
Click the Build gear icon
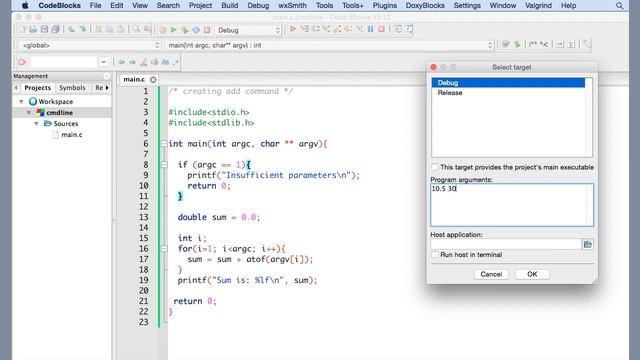coord(163,30)
